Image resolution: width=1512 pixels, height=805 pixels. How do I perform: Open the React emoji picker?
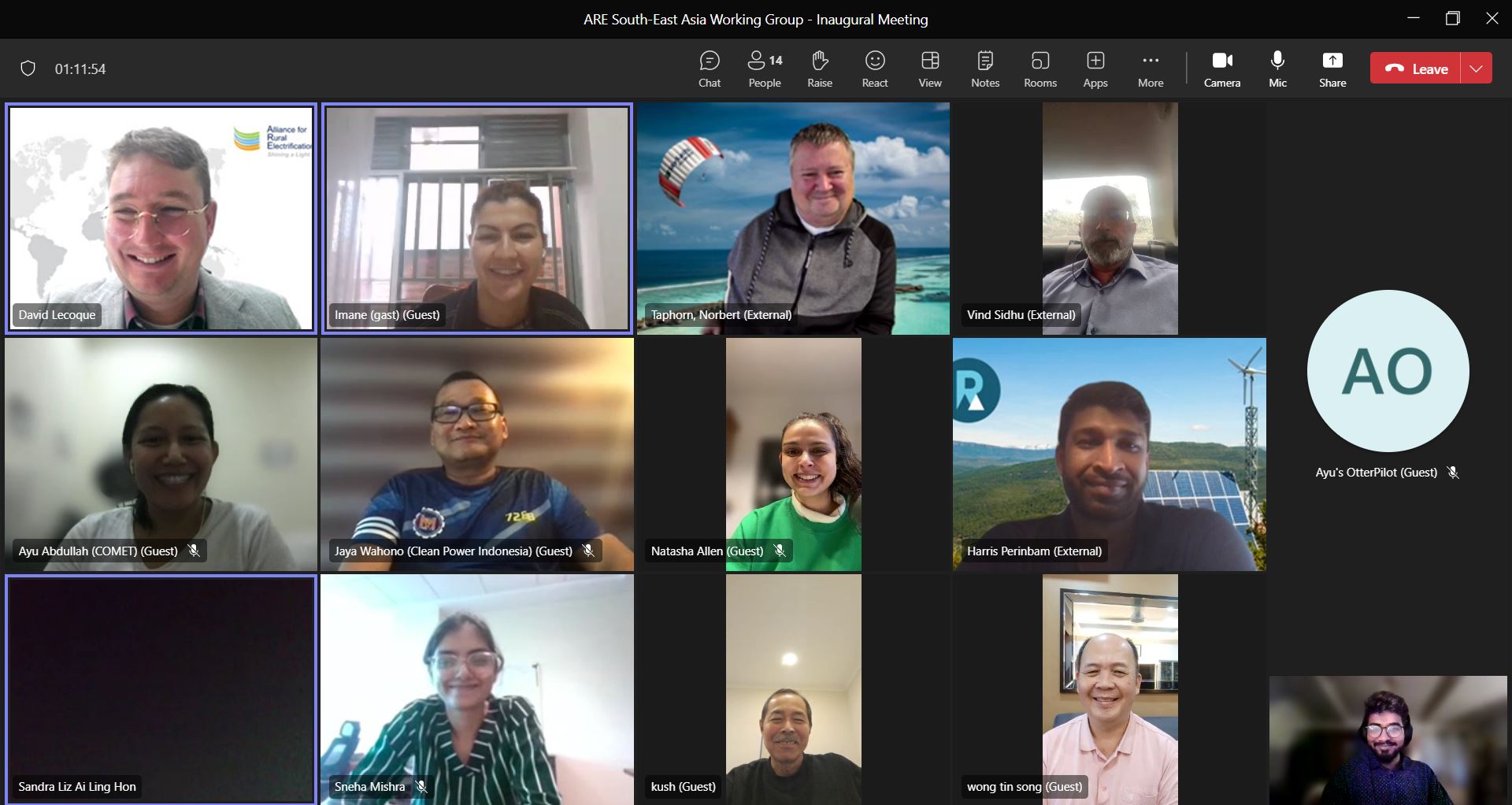(x=874, y=69)
